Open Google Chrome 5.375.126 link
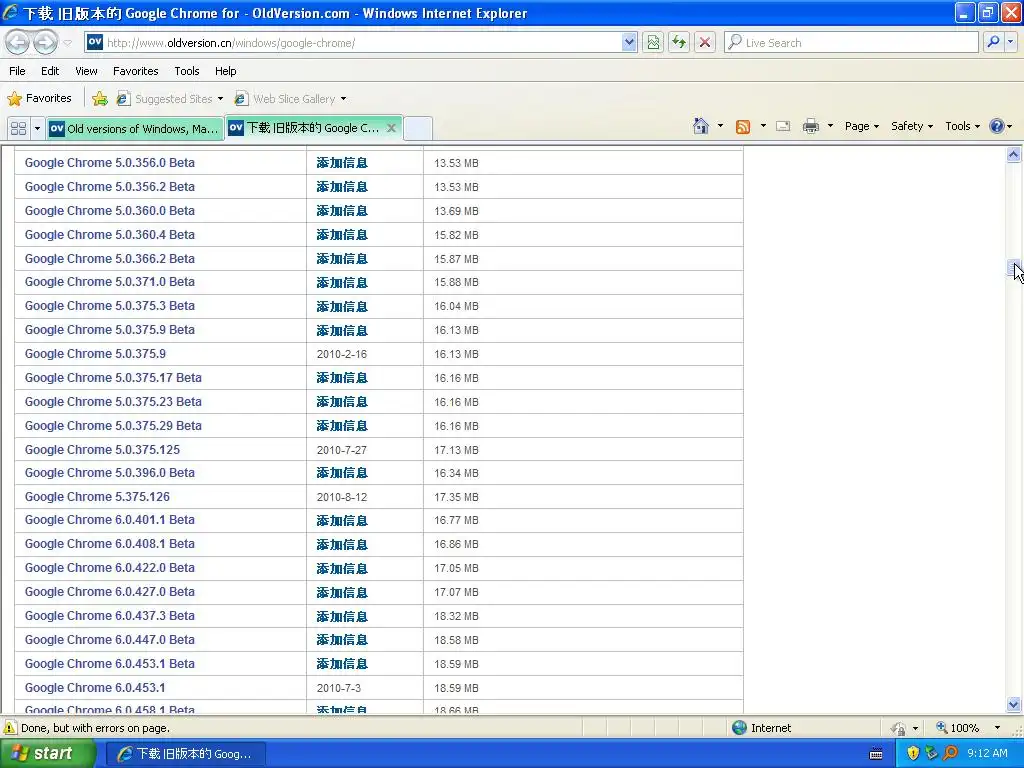This screenshot has width=1024, height=768. click(x=97, y=497)
